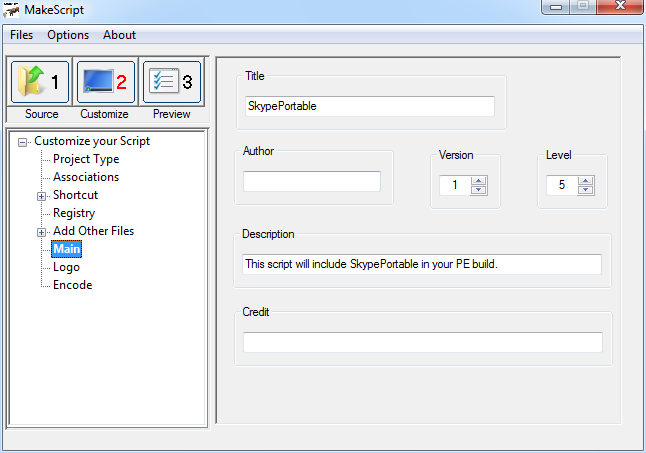Collapse the Customize your Script tree node

click(x=23, y=142)
